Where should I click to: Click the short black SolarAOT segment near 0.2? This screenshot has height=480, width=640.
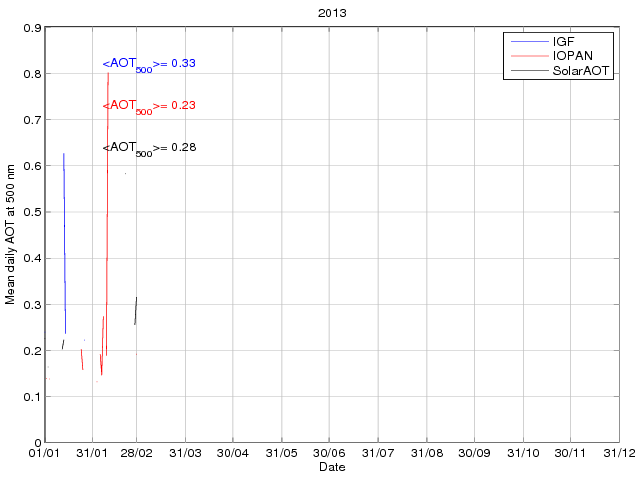click(x=63, y=344)
